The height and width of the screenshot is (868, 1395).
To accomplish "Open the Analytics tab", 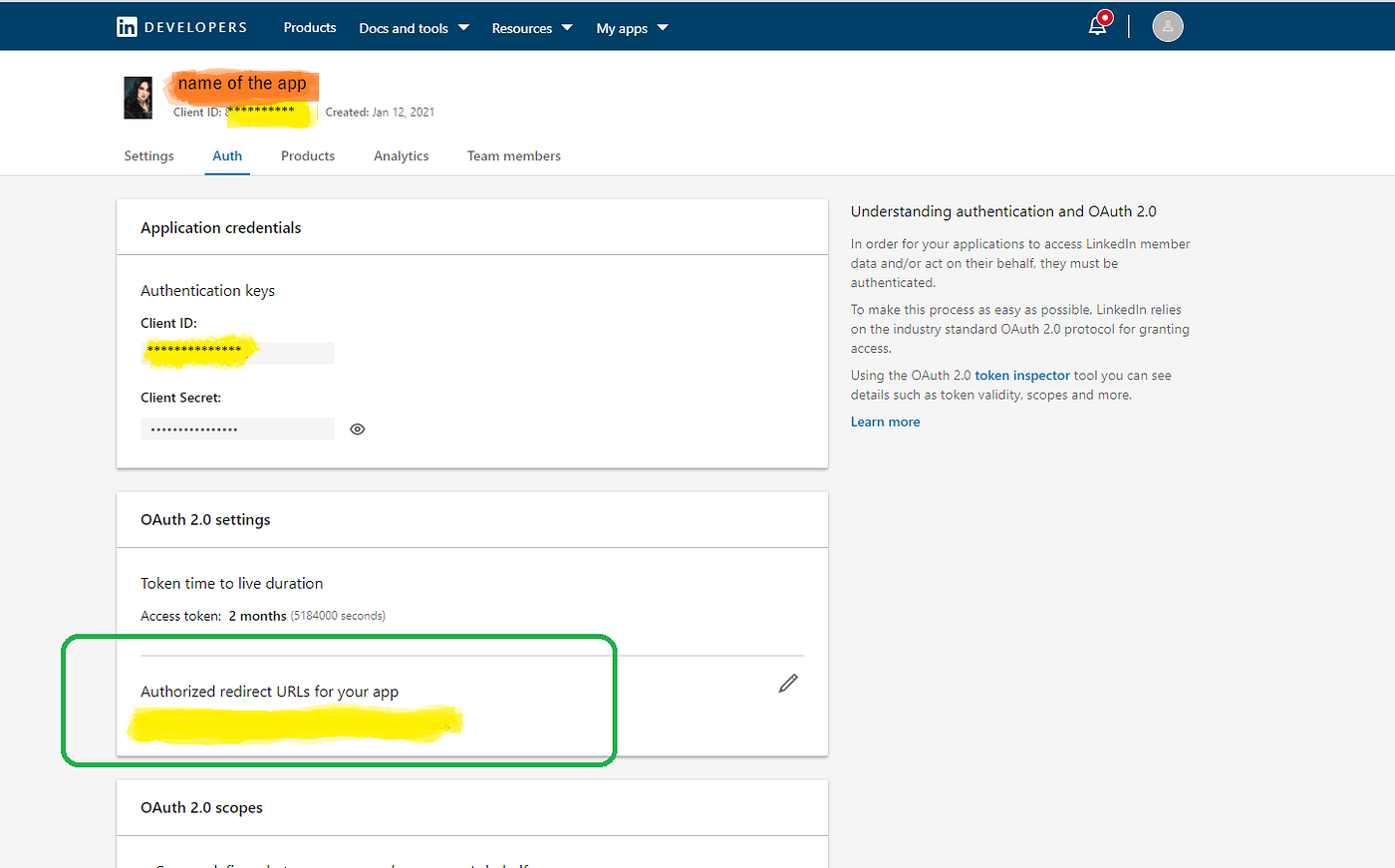I will (401, 155).
